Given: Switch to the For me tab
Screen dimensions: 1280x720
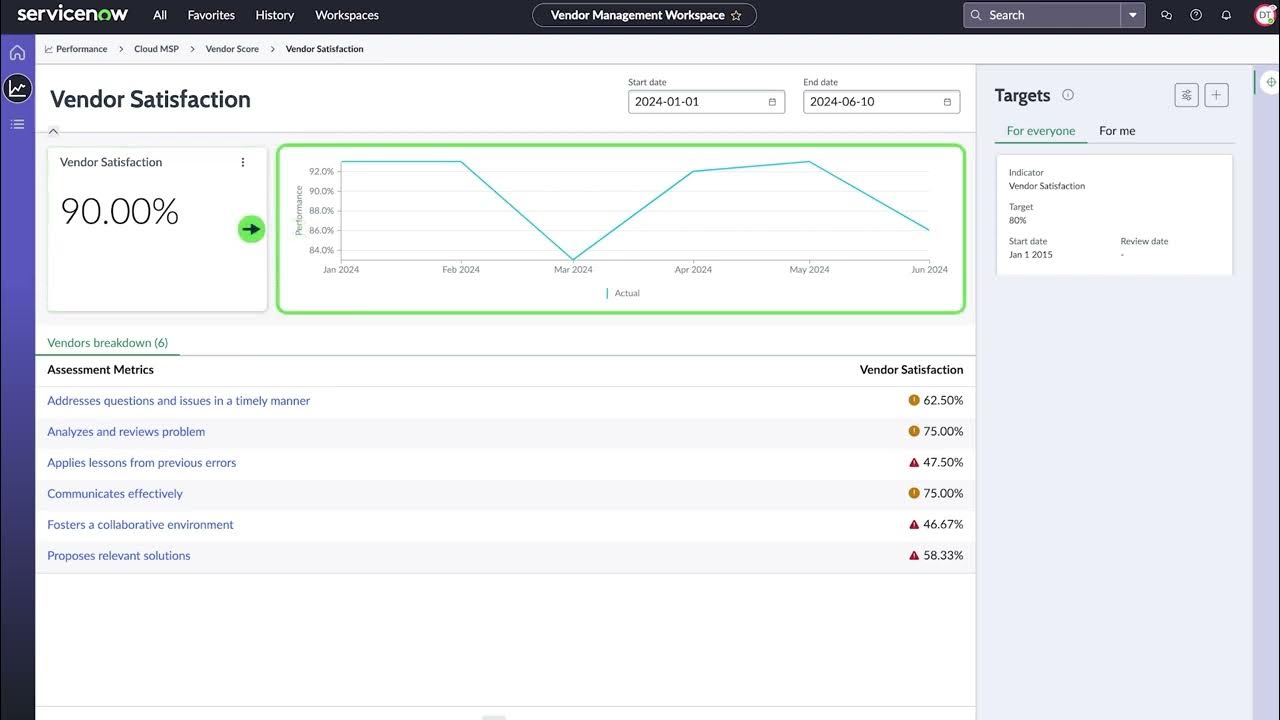Looking at the screenshot, I should [x=1116, y=130].
